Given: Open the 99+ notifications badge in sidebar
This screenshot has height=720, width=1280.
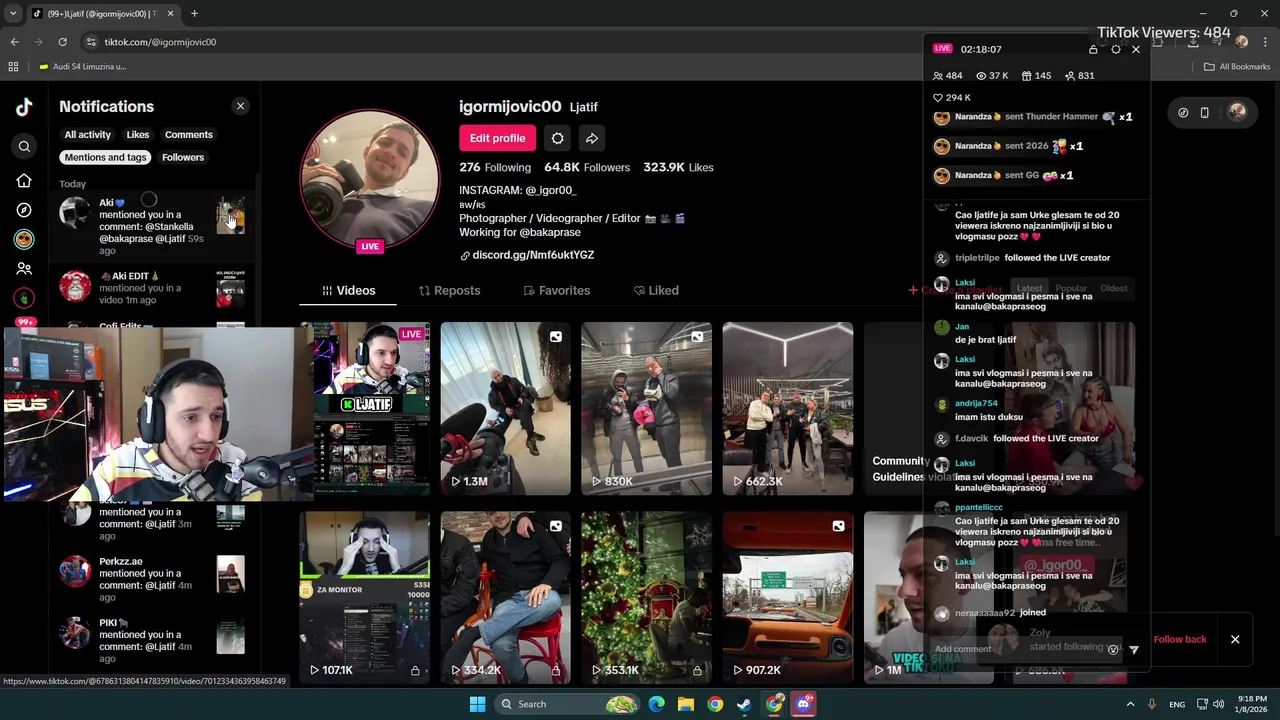Looking at the screenshot, I should [25, 322].
